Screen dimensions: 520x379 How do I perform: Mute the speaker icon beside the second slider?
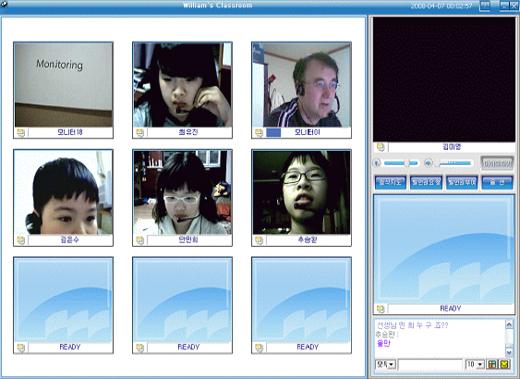428,163
